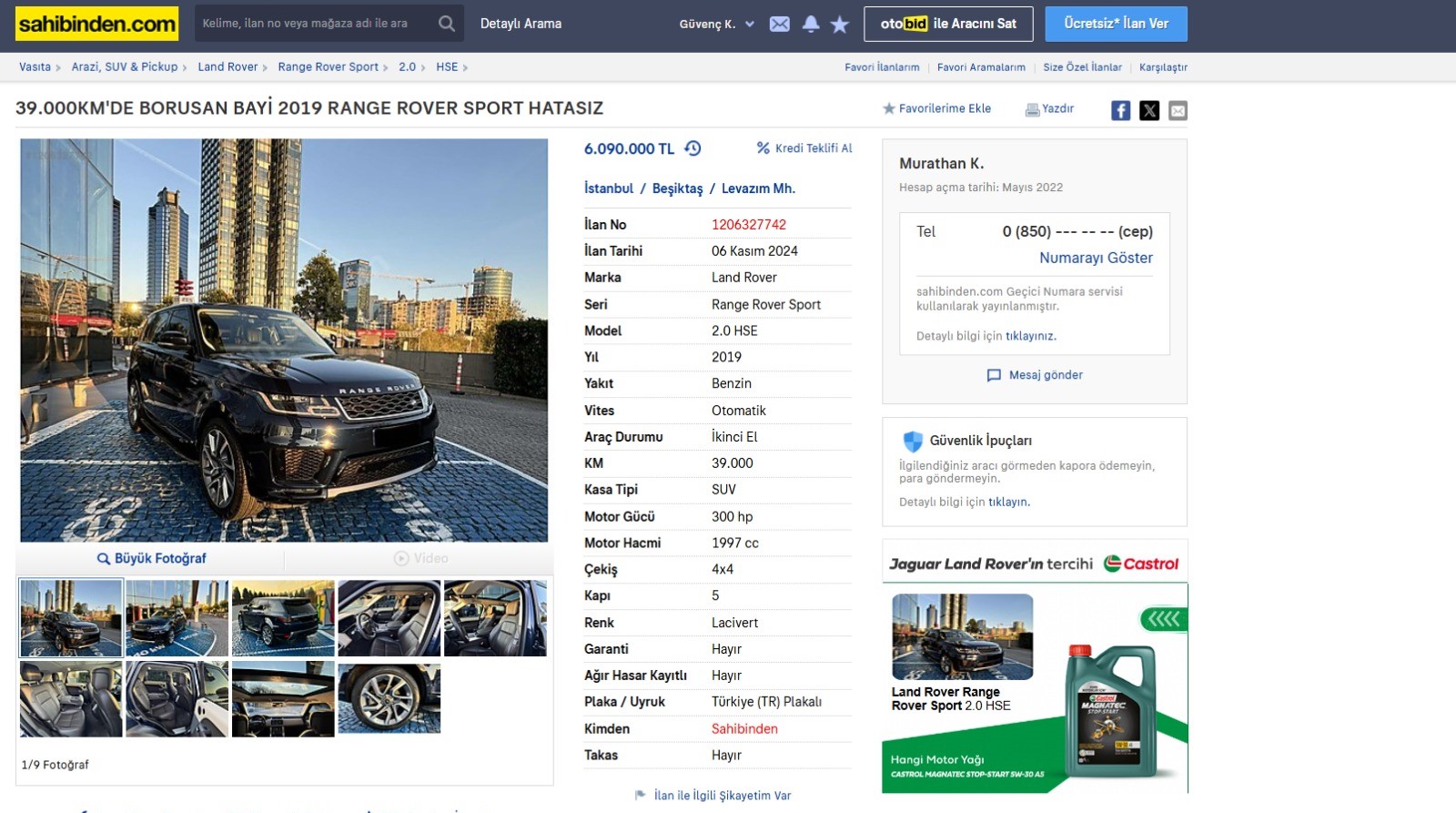Share listing via email icon

(x=1178, y=110)
